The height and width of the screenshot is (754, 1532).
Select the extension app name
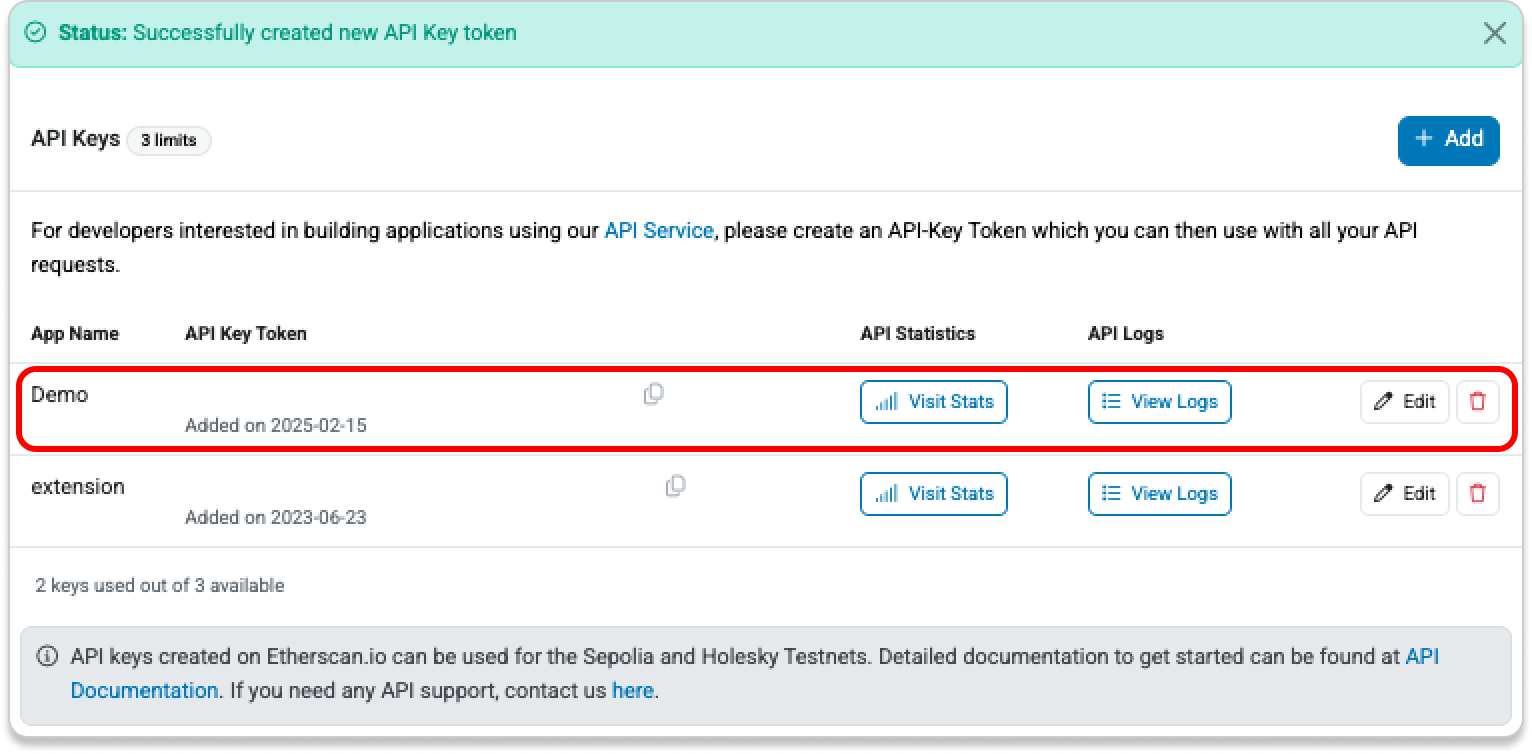[78, 487]
